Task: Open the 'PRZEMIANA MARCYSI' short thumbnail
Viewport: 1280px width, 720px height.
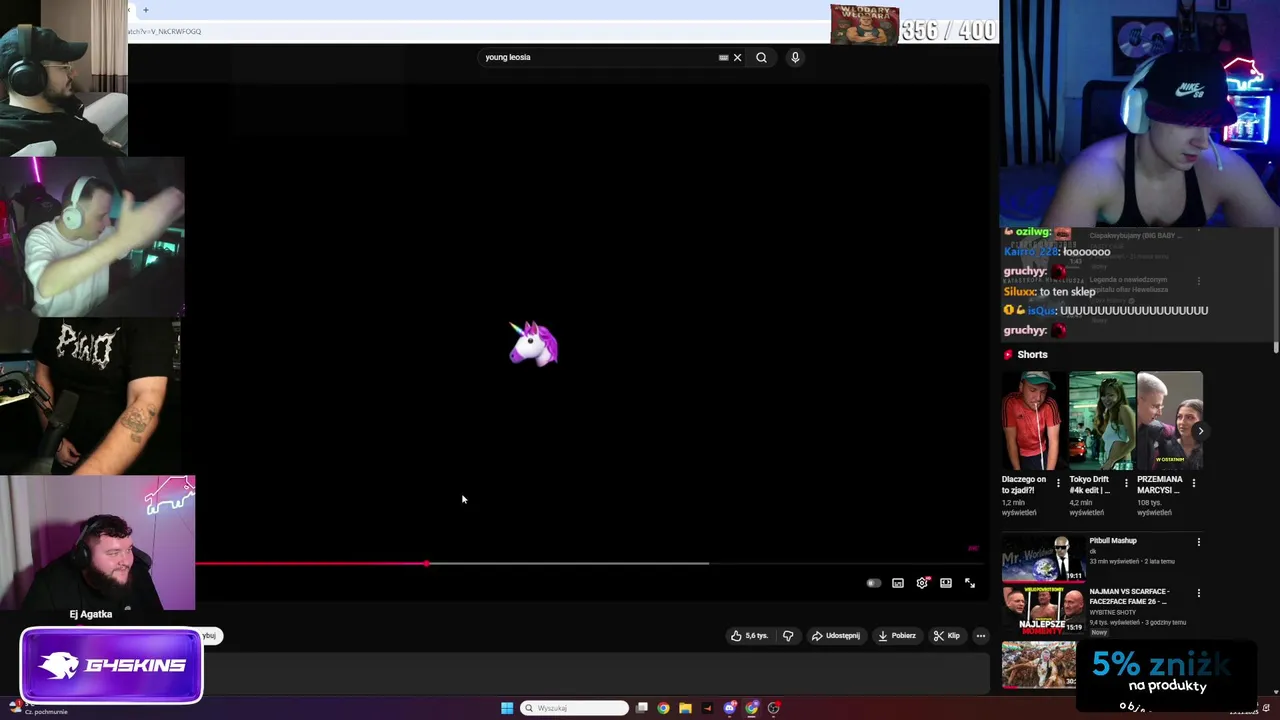Action: pos(1169,421)
